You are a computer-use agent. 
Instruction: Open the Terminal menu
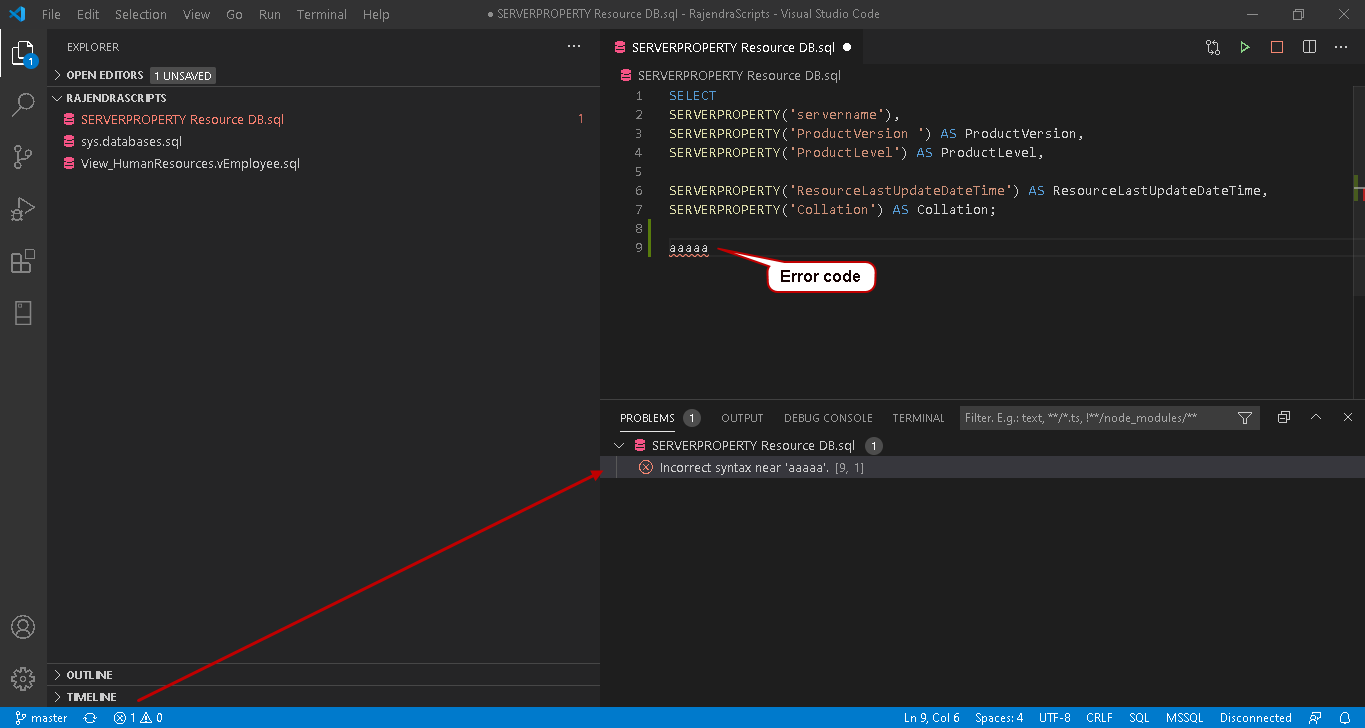[321, 14]
